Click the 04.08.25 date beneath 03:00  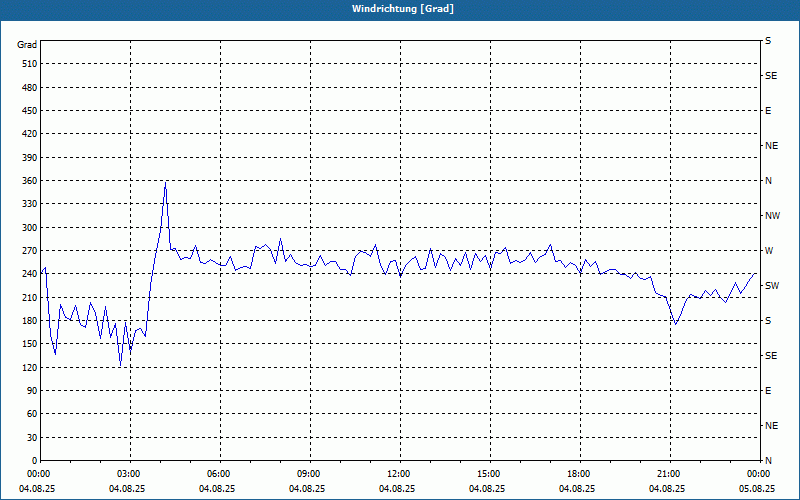(x=127, y=489)
